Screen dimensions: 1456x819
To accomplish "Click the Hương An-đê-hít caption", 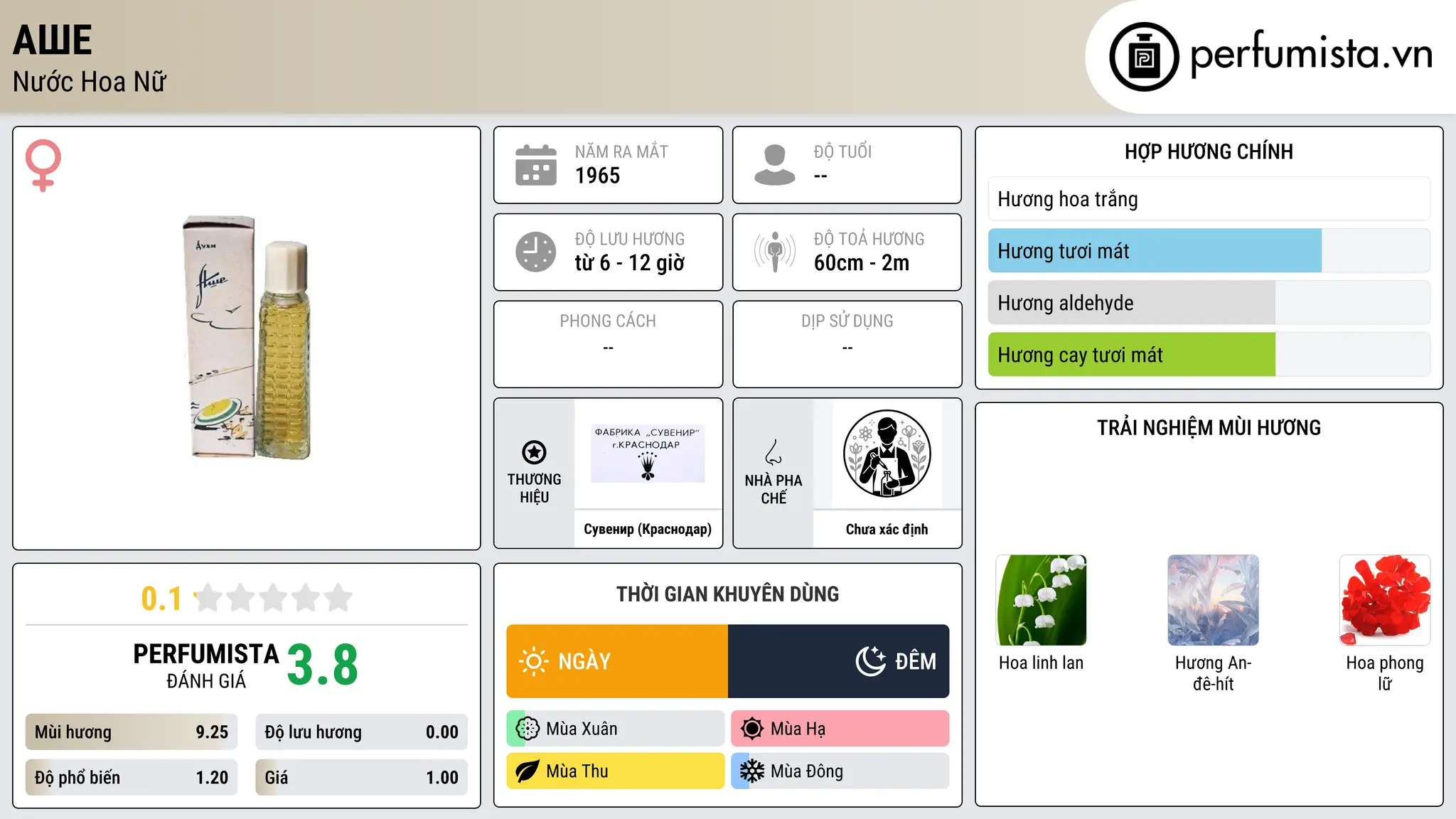I will coord(1214,673).
